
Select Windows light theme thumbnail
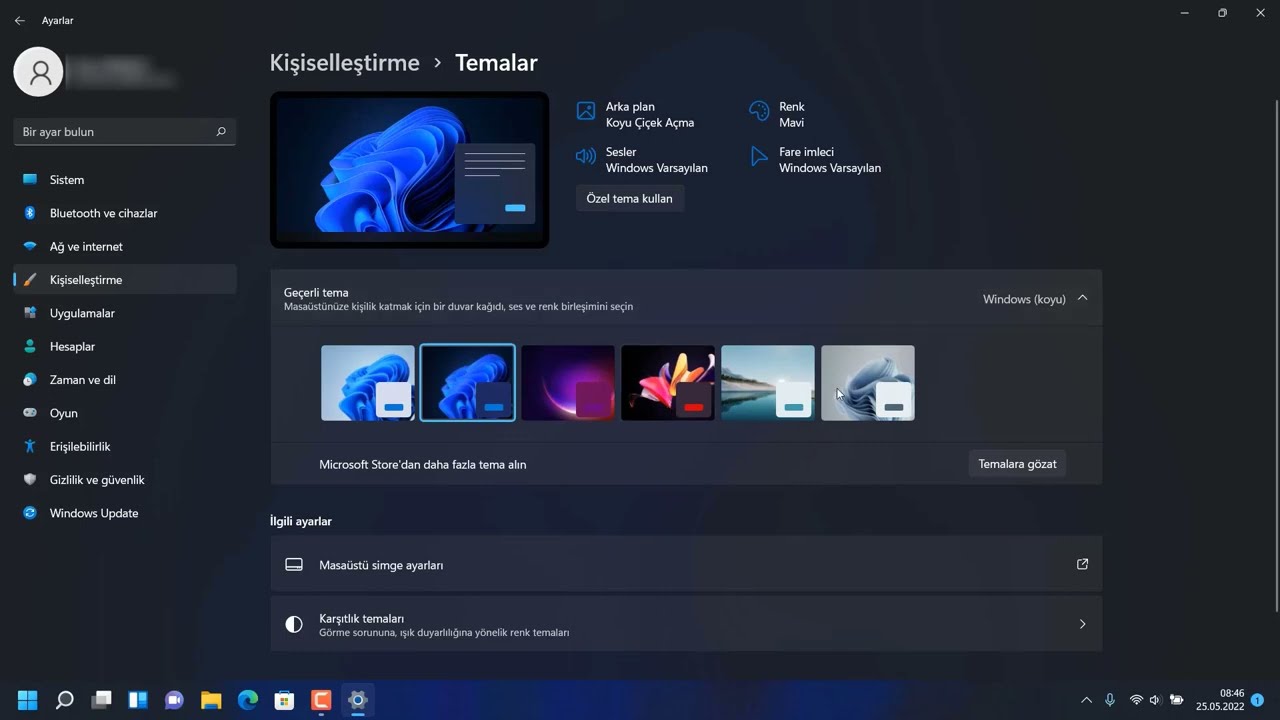click(x=368, y=383)
